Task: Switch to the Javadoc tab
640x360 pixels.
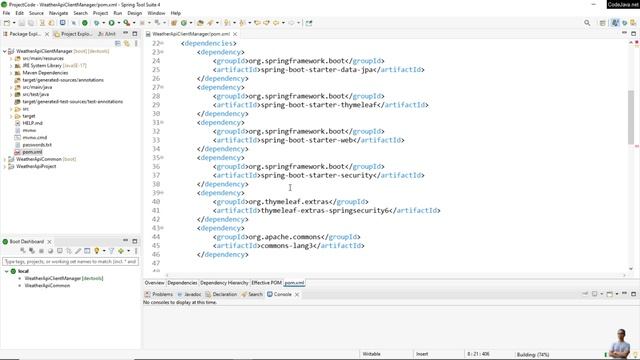Action: click(189, 294)
